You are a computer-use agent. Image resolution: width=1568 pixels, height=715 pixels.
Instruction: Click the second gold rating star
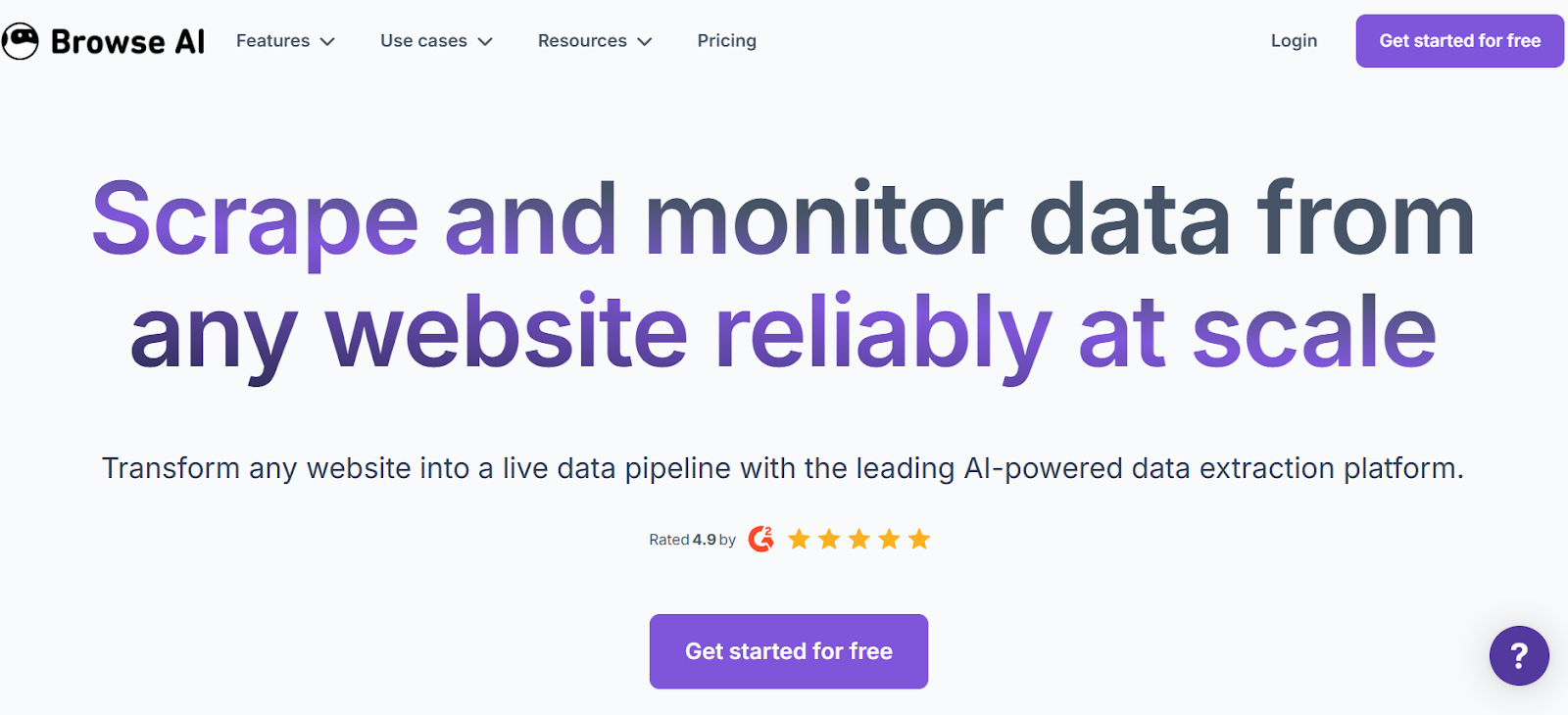click(829, 539)
